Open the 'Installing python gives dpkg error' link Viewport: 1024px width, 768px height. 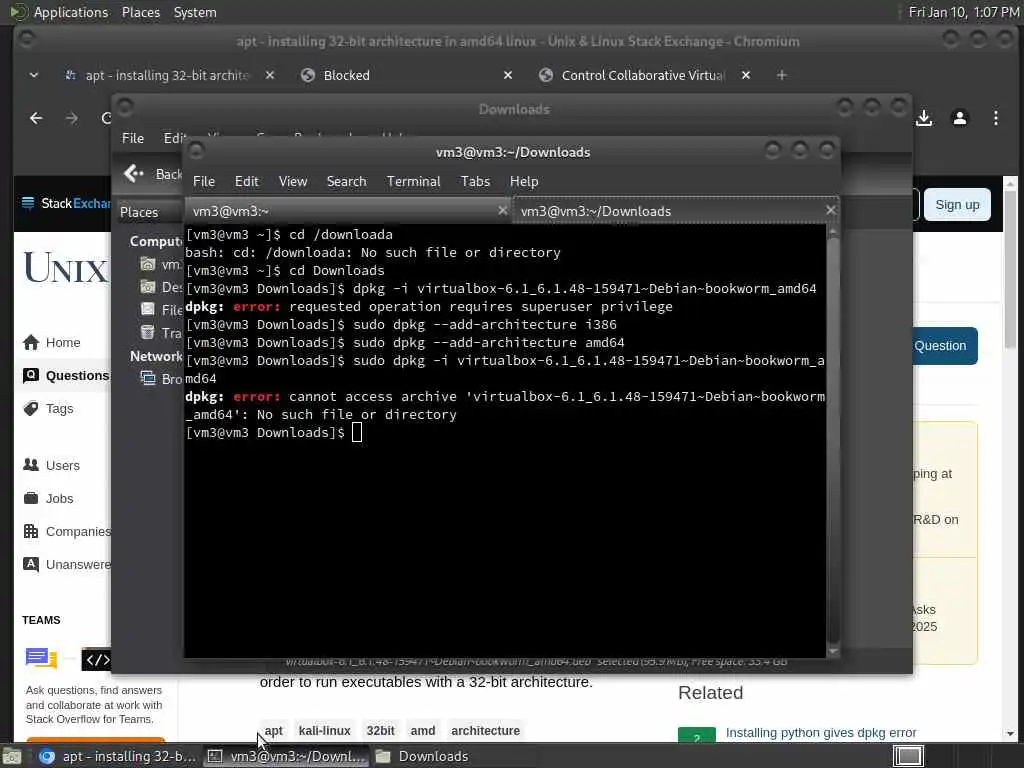[821, 733]
